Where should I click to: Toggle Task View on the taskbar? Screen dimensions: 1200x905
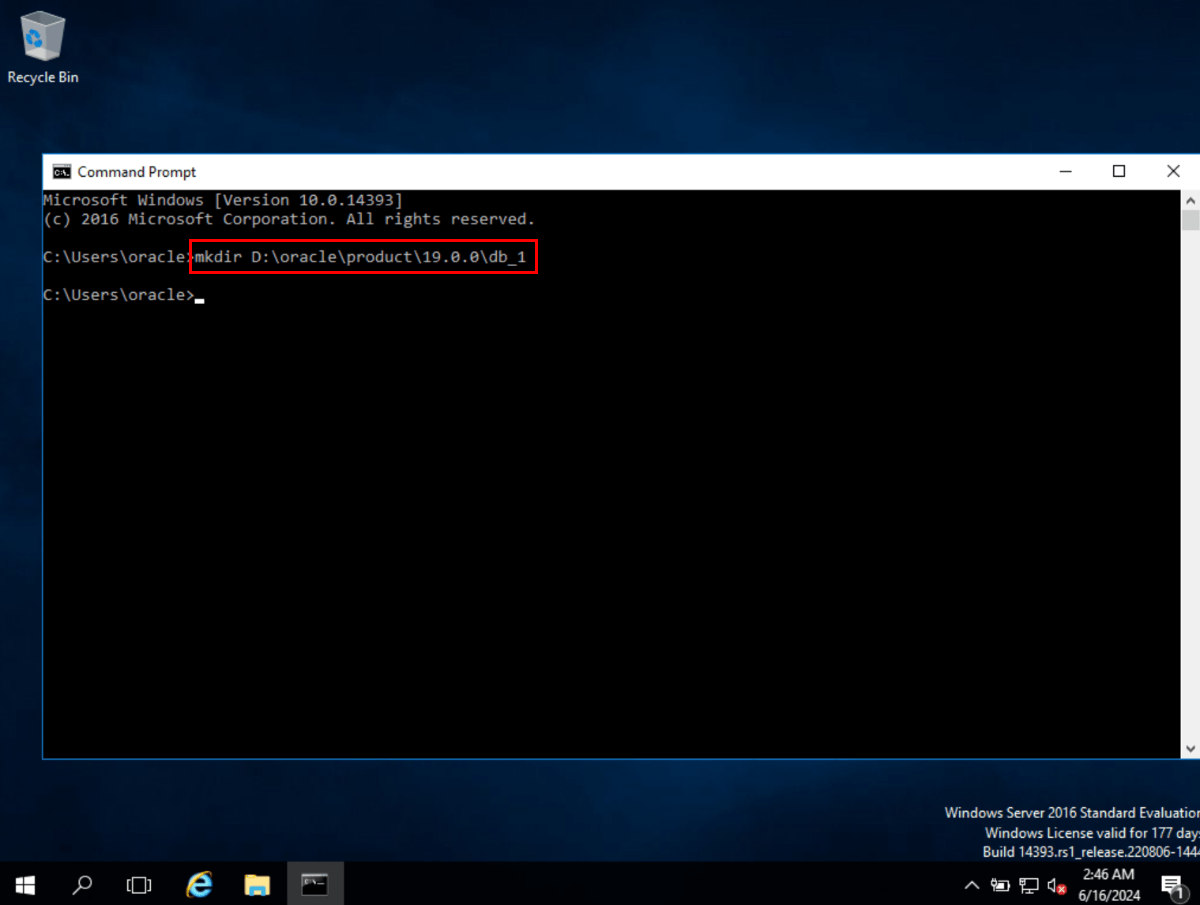[x=139, y=884]
